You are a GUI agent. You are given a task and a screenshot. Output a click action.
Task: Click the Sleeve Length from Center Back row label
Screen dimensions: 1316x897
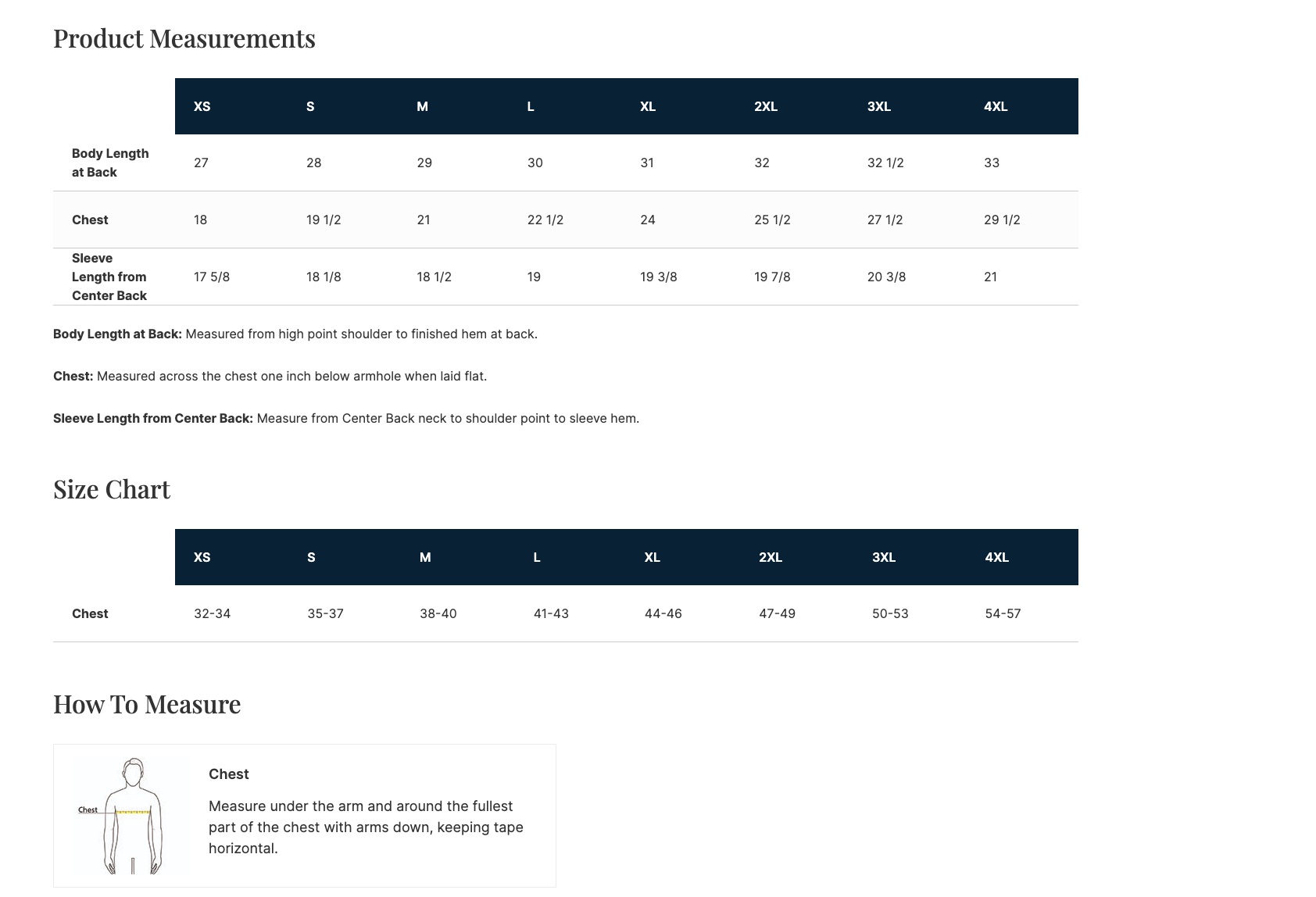pos(109,277)
